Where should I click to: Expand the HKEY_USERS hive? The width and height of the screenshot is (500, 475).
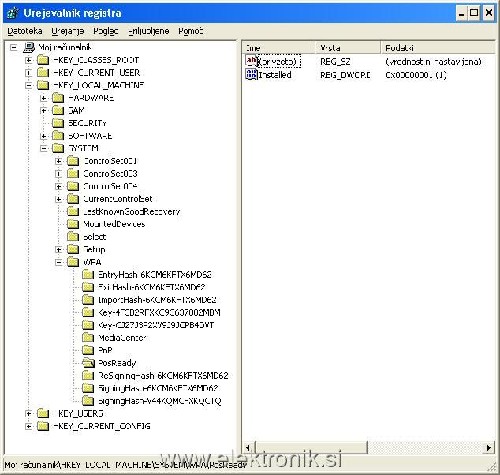[29, 414]
